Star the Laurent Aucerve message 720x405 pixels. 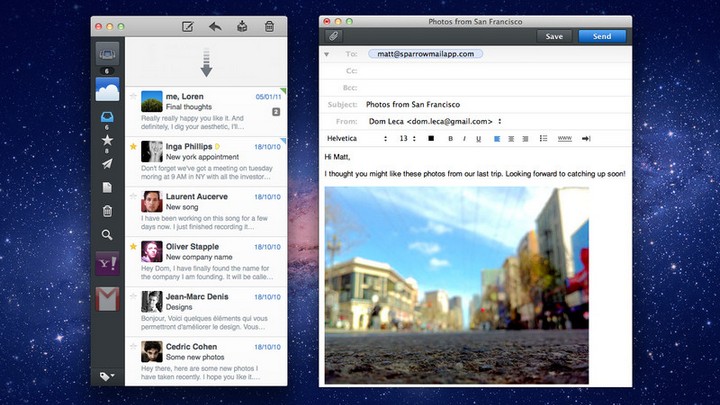point(133,197)
